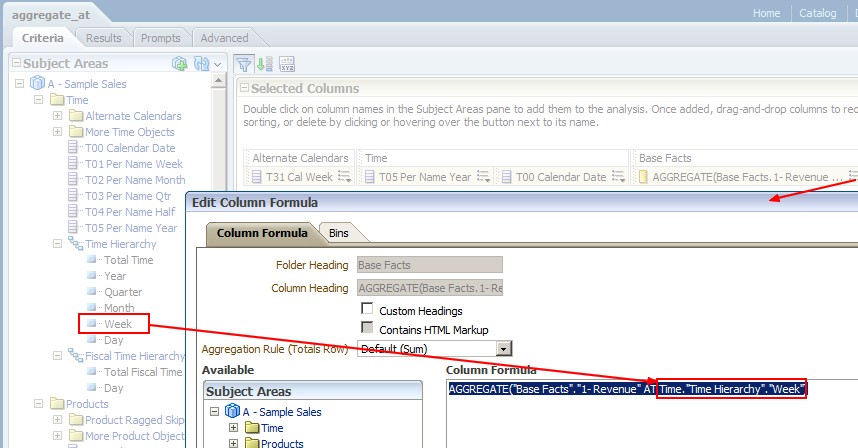Click the T00 Calendar Date column icon in tree

[72, 147]
